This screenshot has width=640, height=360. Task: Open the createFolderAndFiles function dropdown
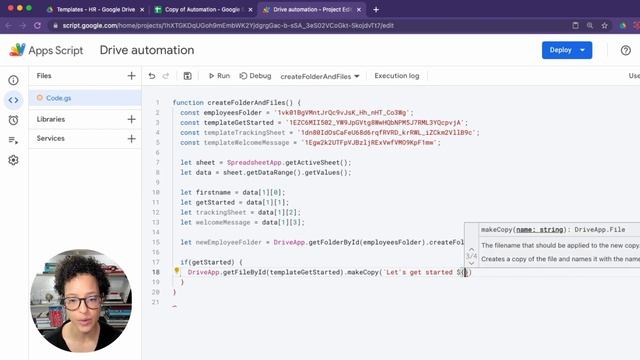pos(320,76)
